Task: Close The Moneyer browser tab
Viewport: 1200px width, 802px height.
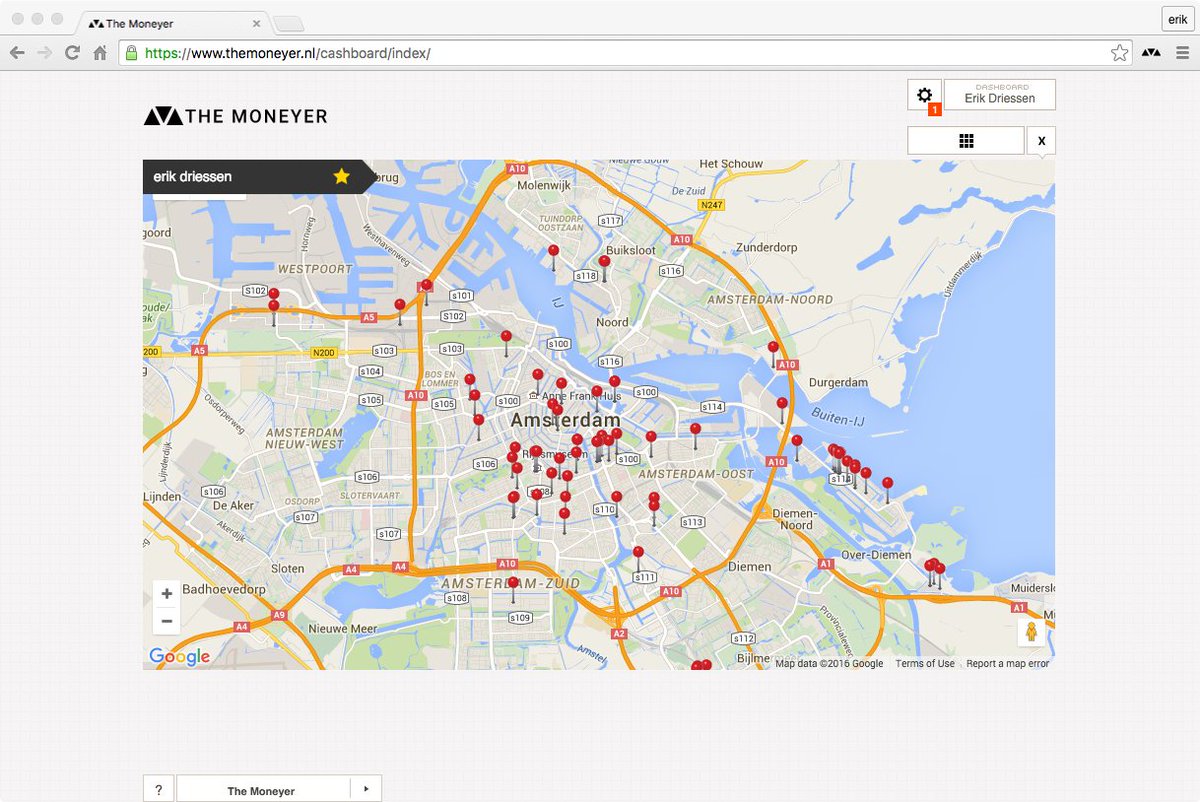Action: (257, 23)
